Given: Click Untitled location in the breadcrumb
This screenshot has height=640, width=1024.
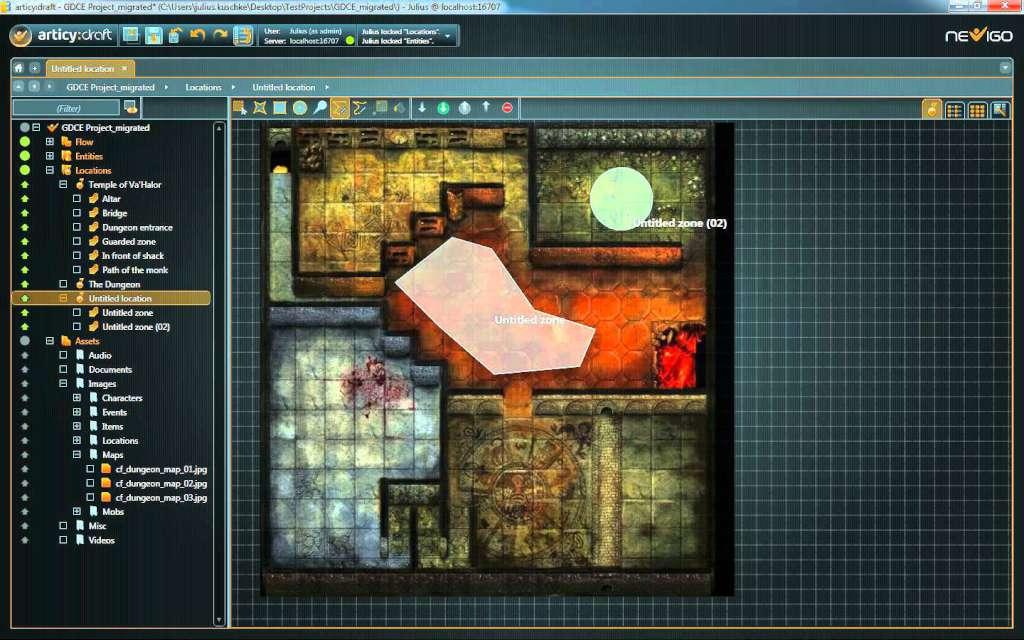Looking at the screenshot, I should point(283,87).
